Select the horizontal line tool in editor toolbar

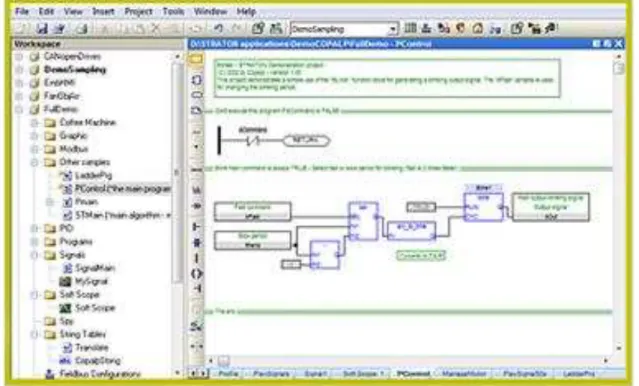pos(197,169)
